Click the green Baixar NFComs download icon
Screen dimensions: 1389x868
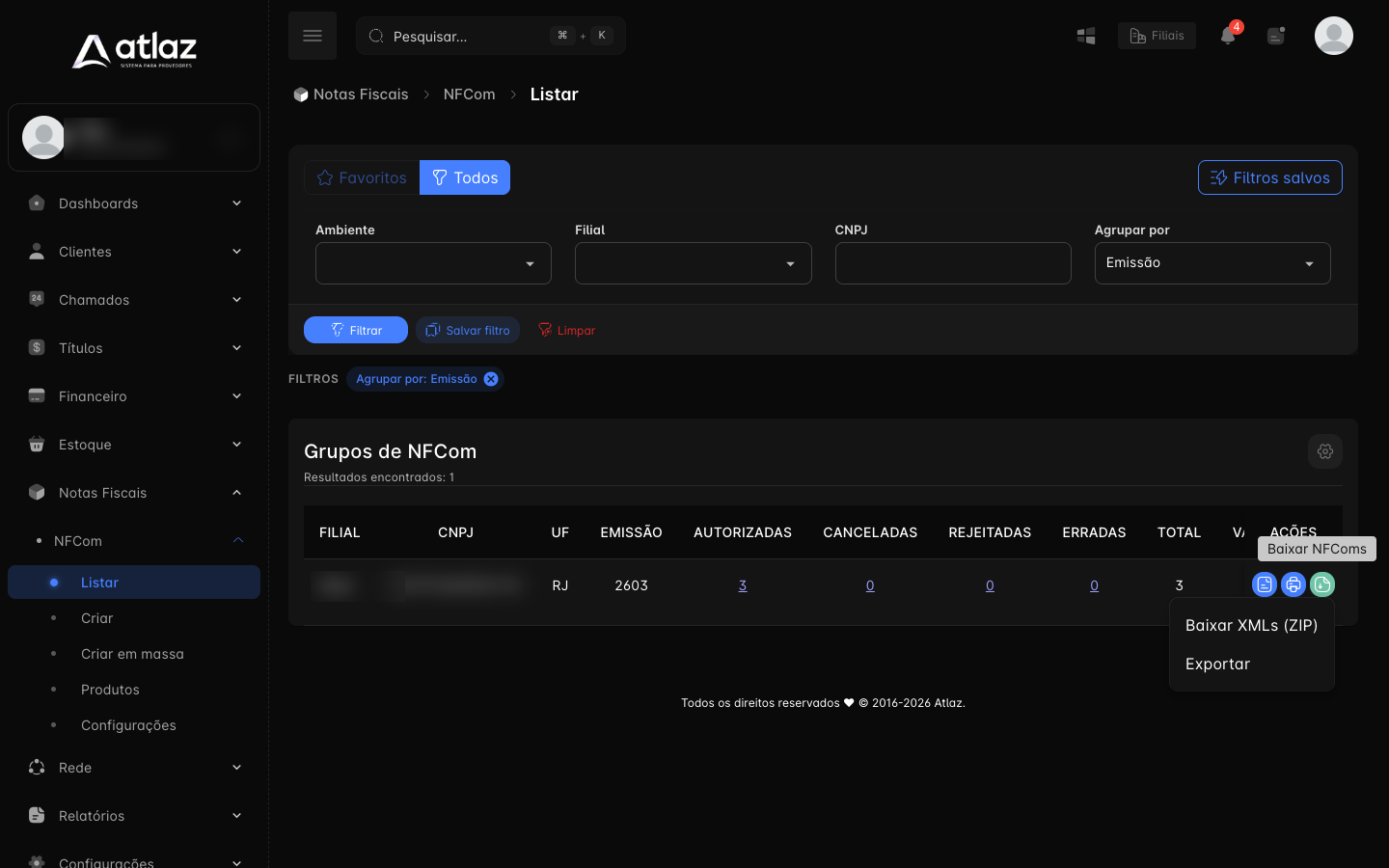(x=1322, y=584)
